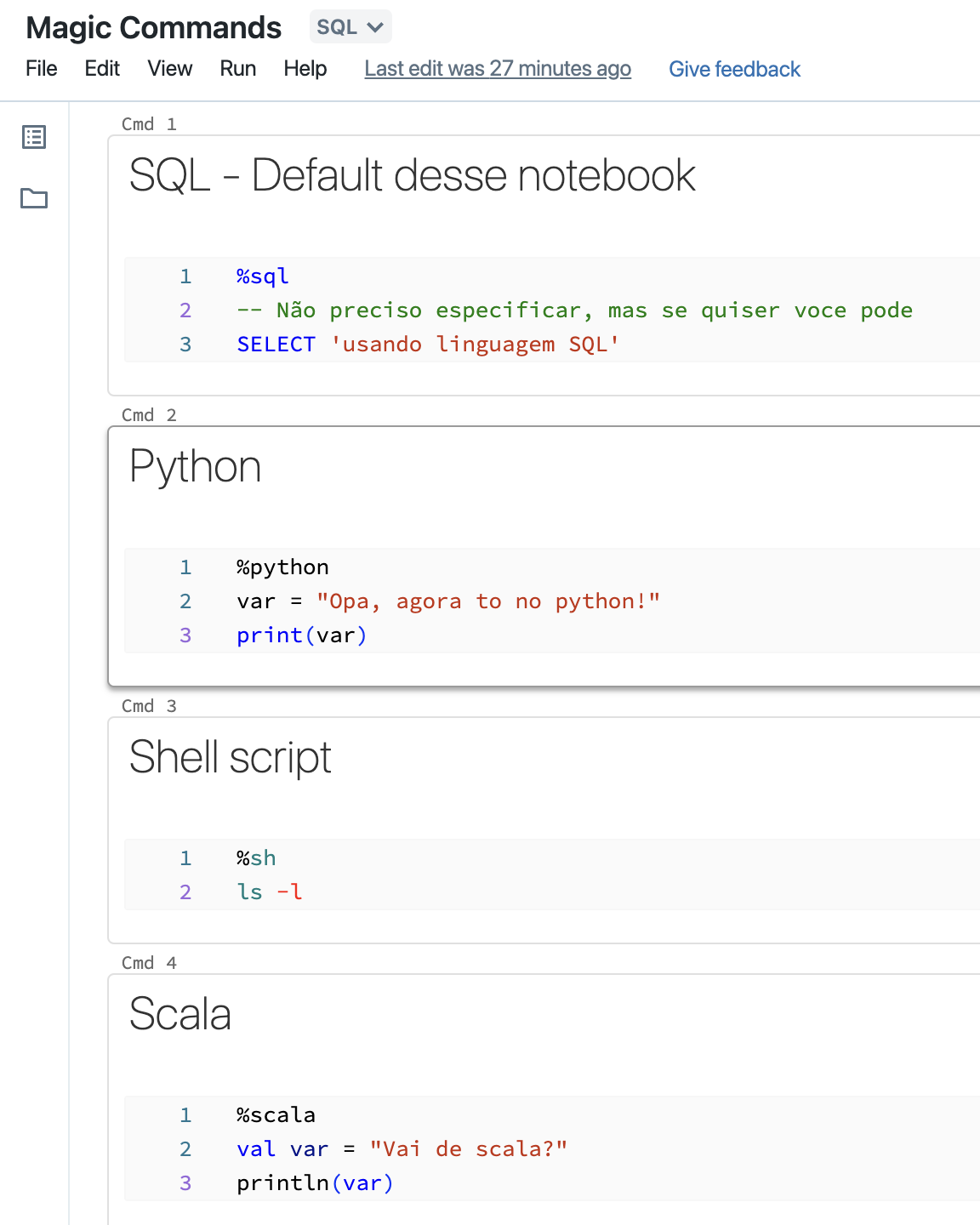Image resolution: width=980 pixels, height=1225 pixels.
Task: Open the 'Last edit was 27 minutes ago' history link
Action: point(498,69)
